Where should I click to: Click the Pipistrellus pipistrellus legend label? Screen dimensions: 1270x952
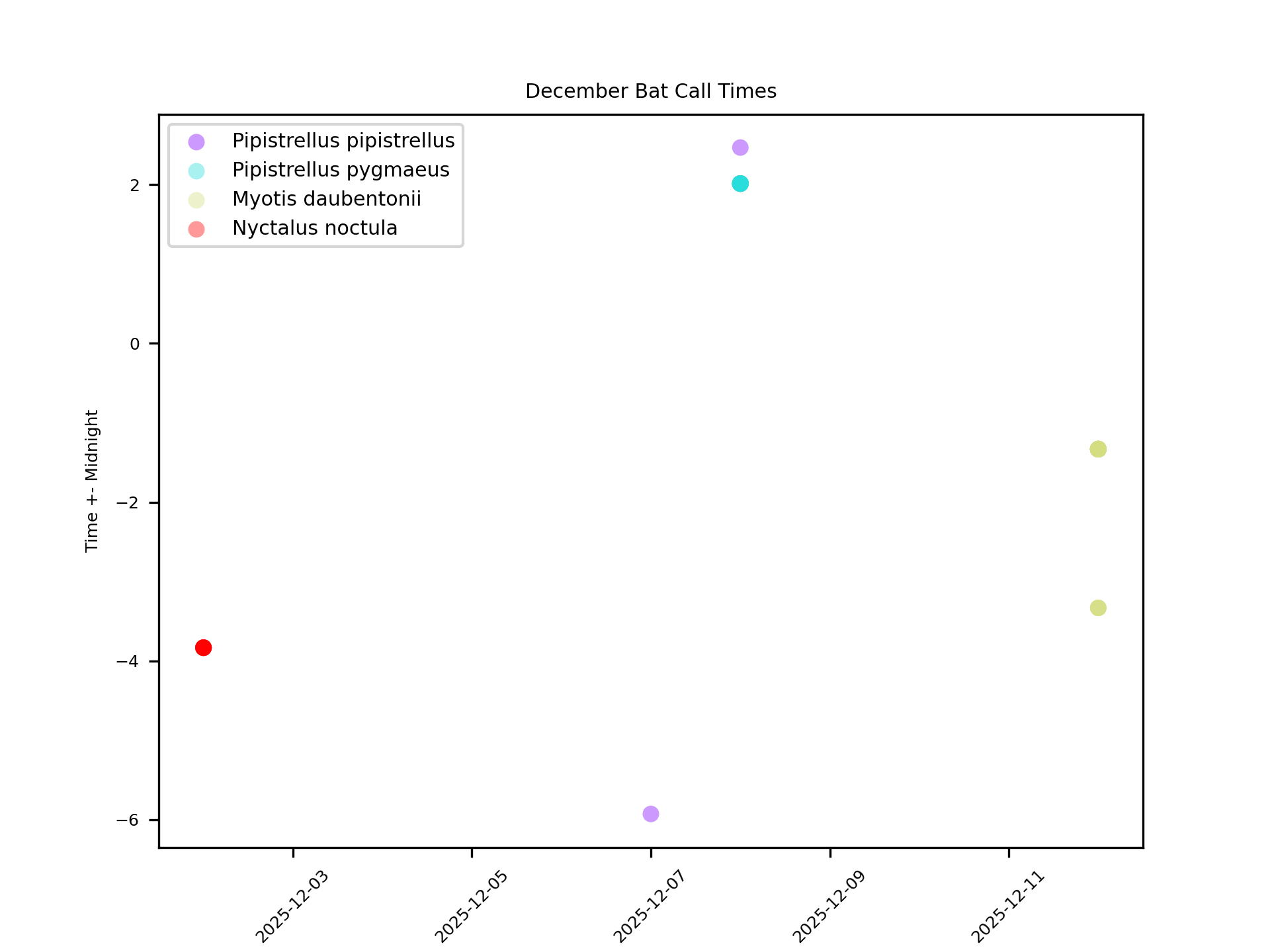coord(343,141)
